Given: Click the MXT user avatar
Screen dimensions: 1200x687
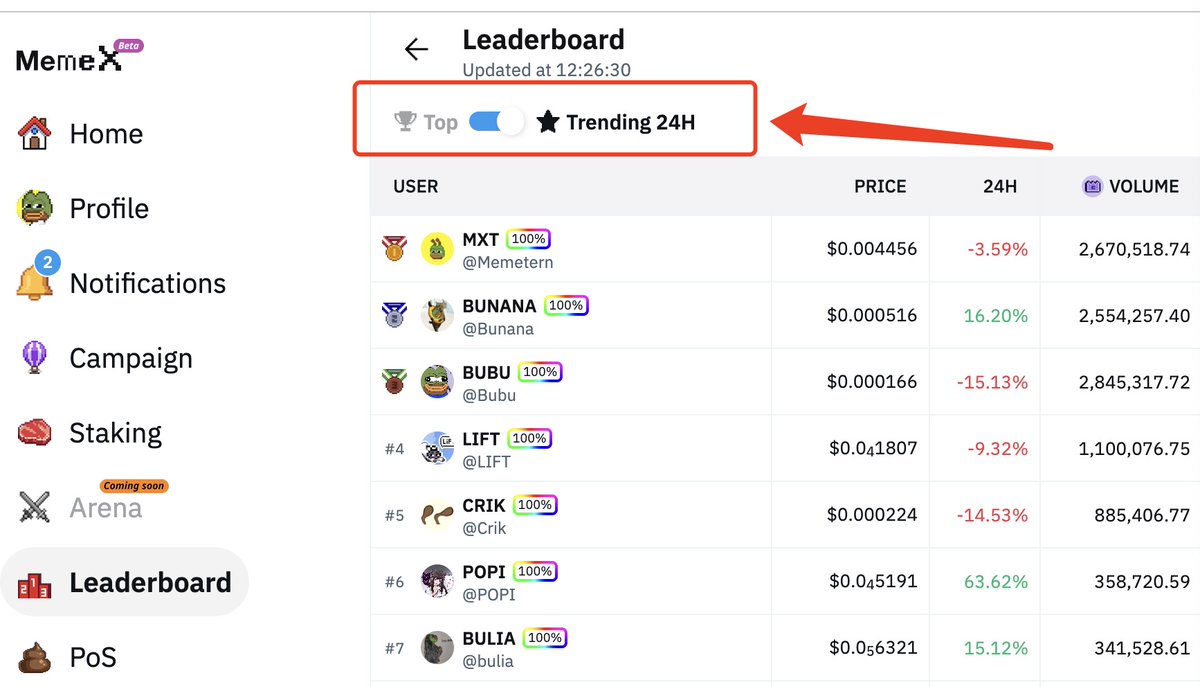Looking at the screenshot, I should click(x=437, y=249).
